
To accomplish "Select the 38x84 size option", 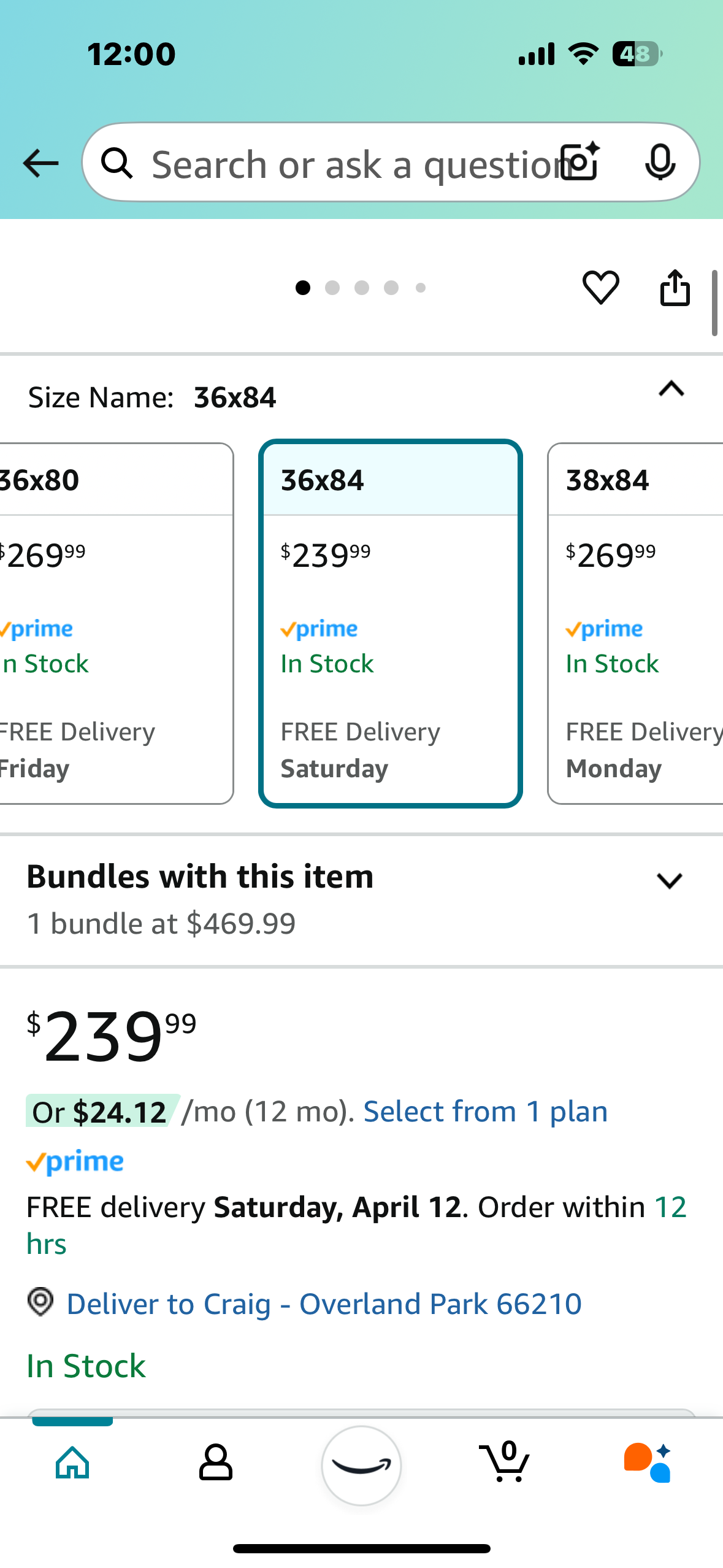I will (635, 623).
